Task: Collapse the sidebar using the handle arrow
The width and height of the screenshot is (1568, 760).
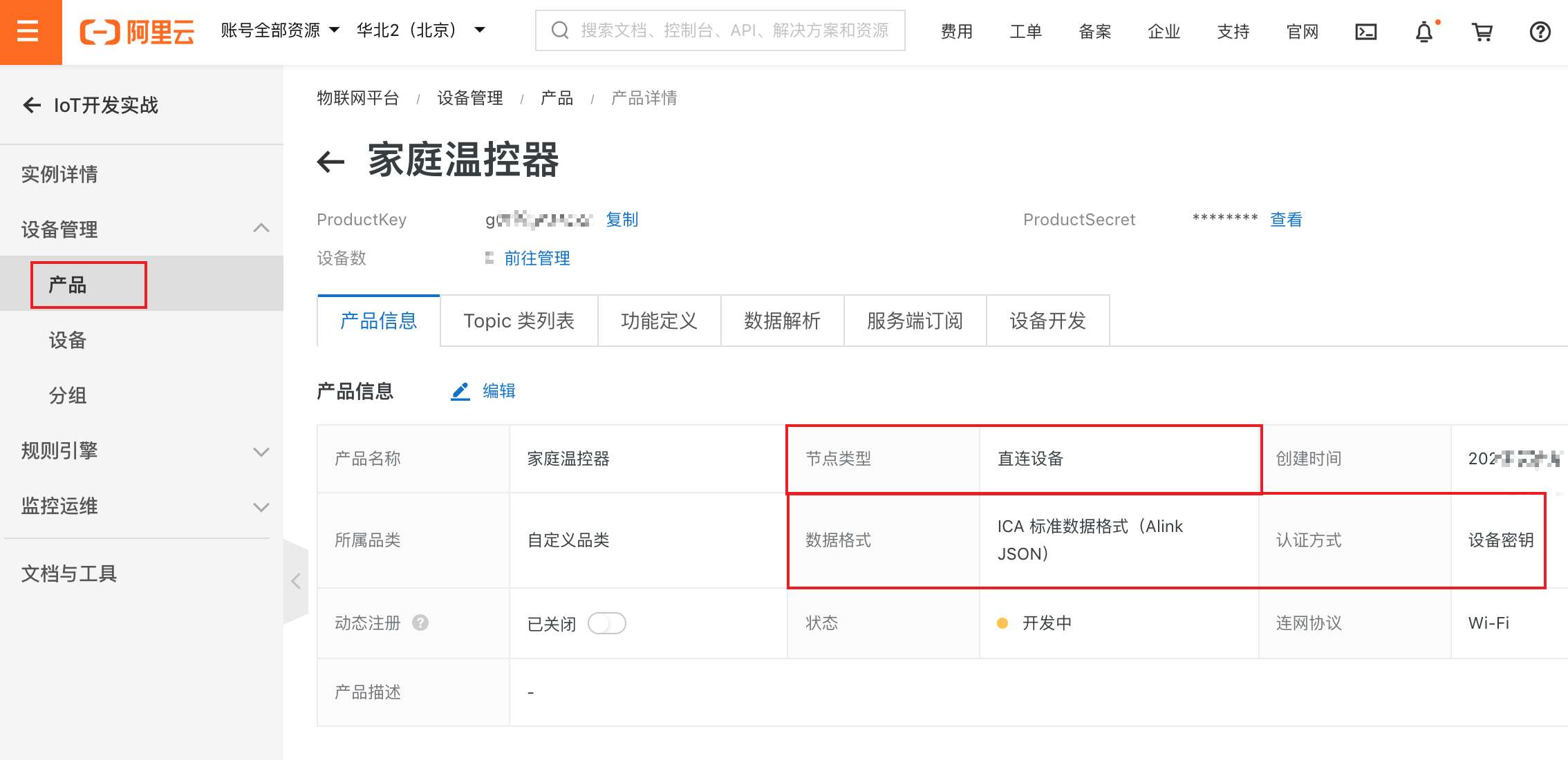Action: click(296, 581)
